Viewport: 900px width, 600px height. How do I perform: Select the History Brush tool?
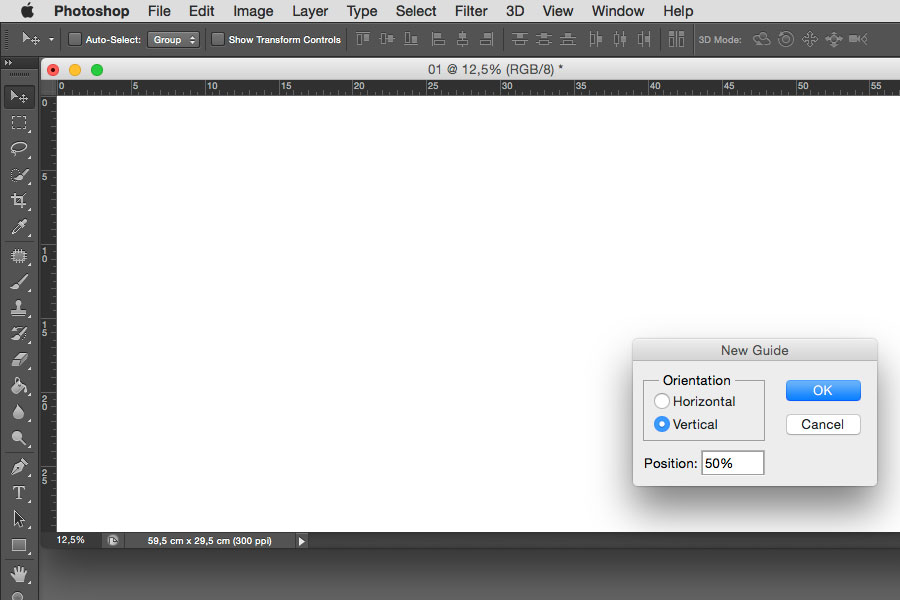19,334
